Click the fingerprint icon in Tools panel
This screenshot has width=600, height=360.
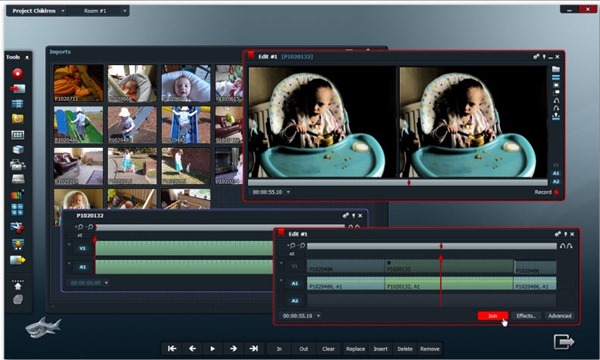[18, 300]
